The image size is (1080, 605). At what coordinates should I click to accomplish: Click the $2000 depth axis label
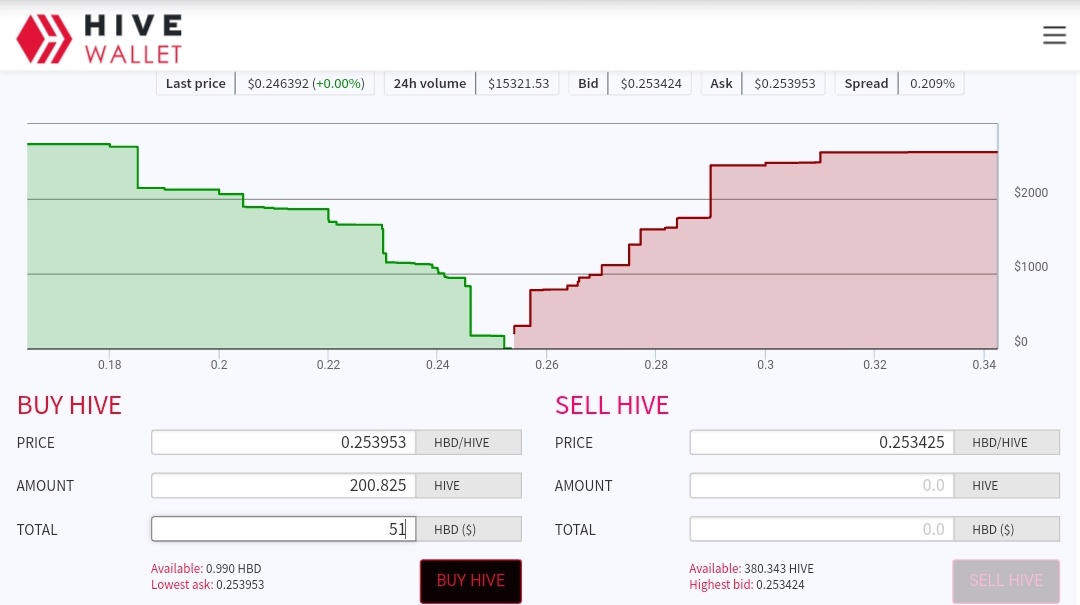(1030, 193)
